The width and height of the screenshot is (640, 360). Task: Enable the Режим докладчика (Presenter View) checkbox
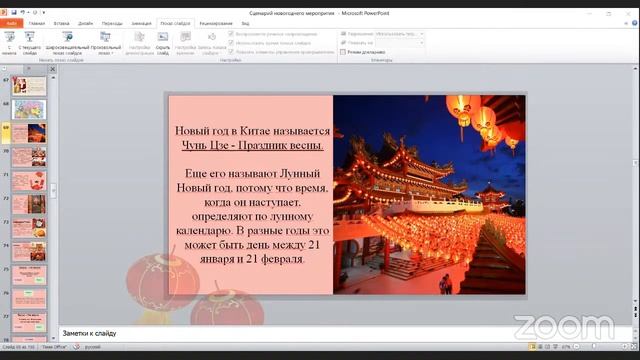(x=343, y=52)
